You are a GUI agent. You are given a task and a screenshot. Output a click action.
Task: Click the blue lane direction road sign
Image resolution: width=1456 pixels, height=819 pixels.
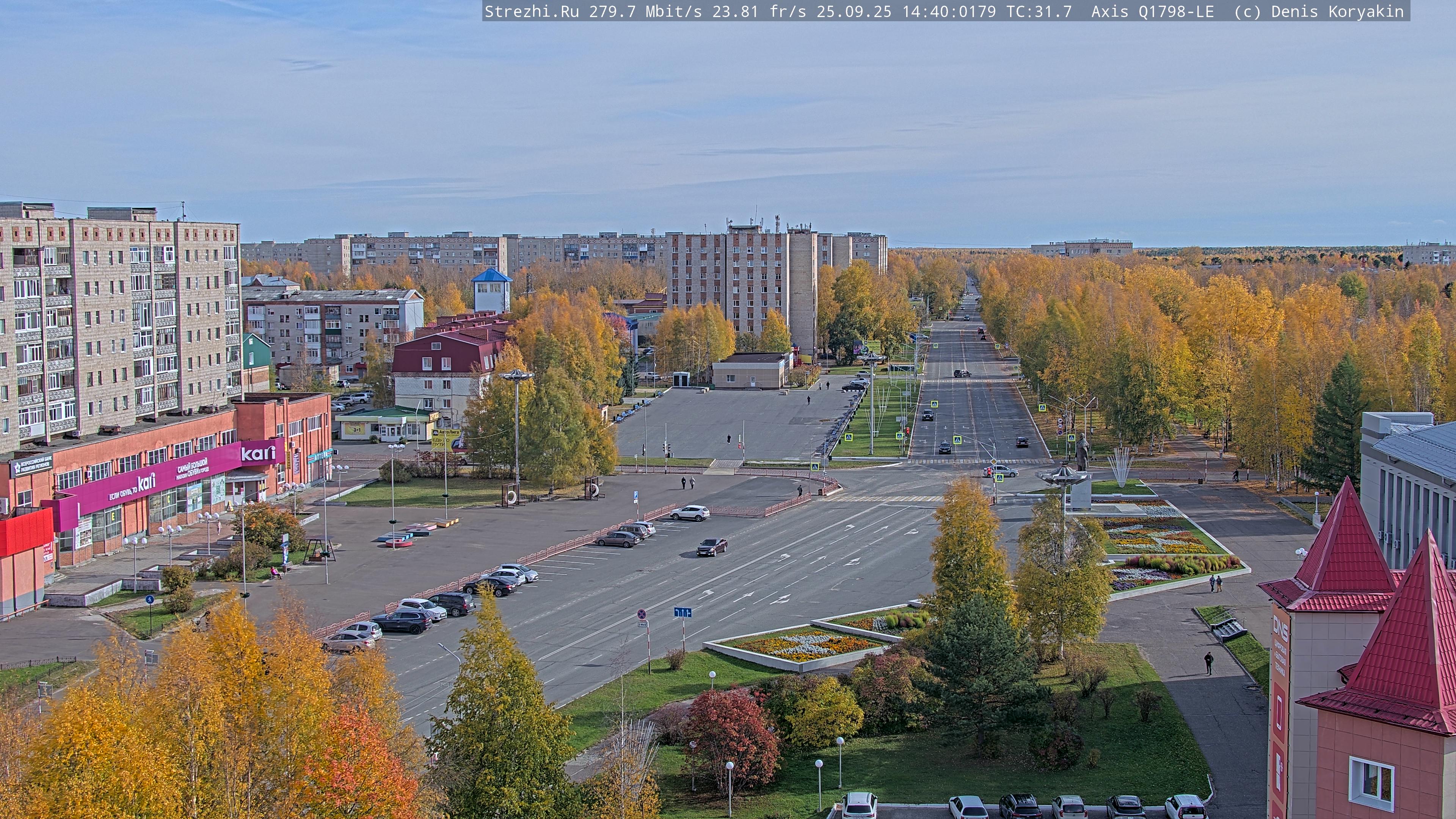coord(682,612)
